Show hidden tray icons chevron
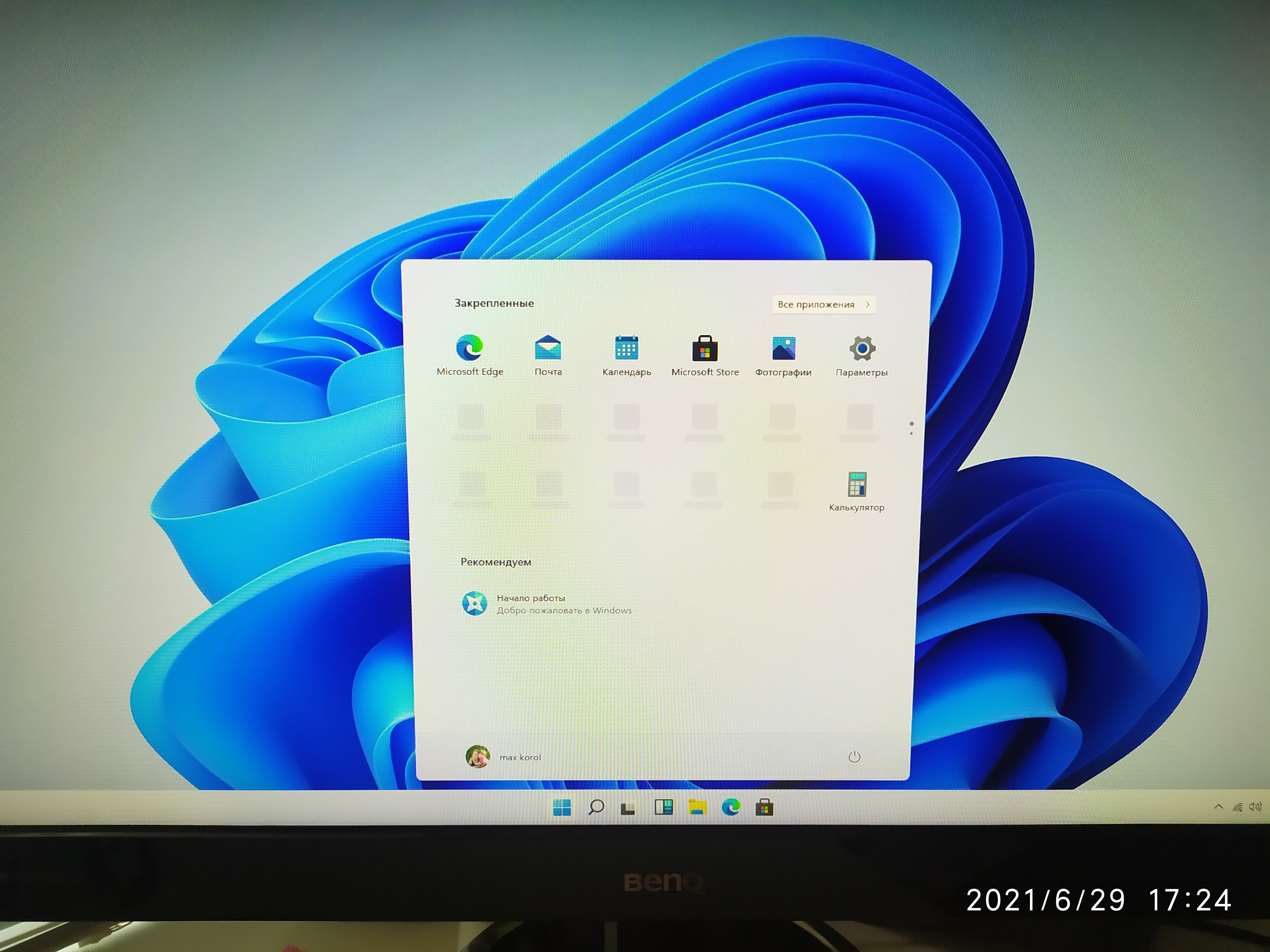This screenshot has height=952, width=1270. tap(1218, 807)
